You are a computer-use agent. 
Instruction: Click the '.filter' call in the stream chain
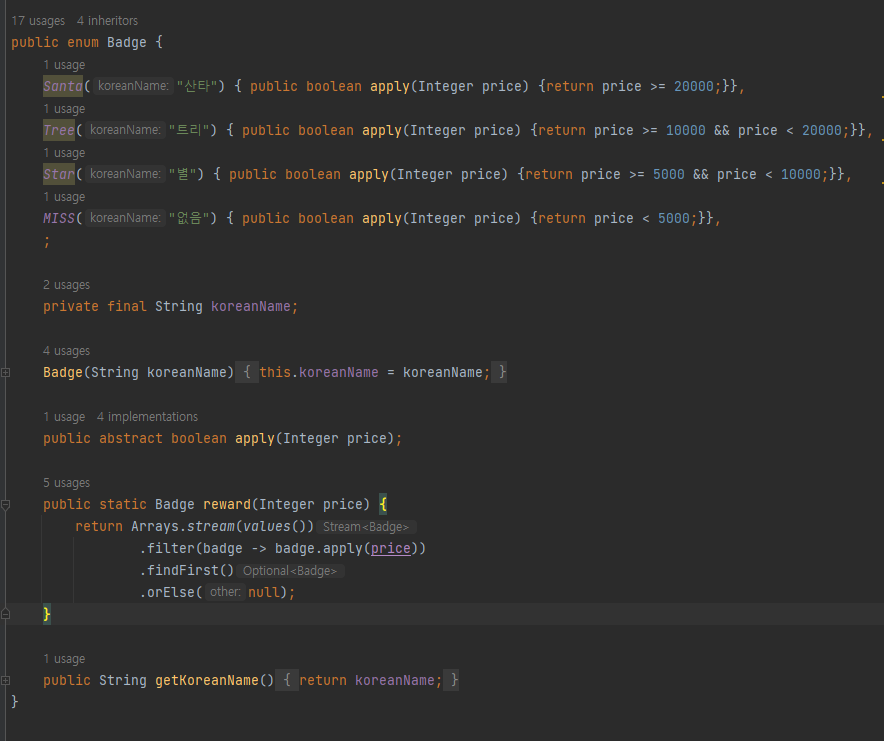click(166, 548)
